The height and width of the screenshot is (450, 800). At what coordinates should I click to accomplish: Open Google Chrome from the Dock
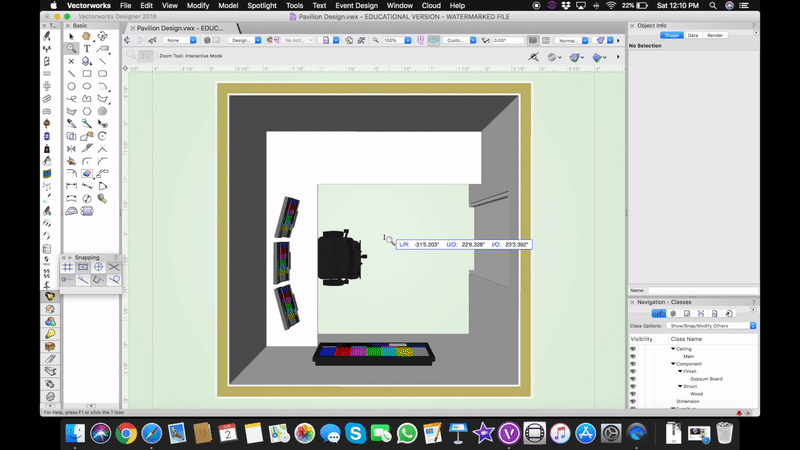point(126,434)
